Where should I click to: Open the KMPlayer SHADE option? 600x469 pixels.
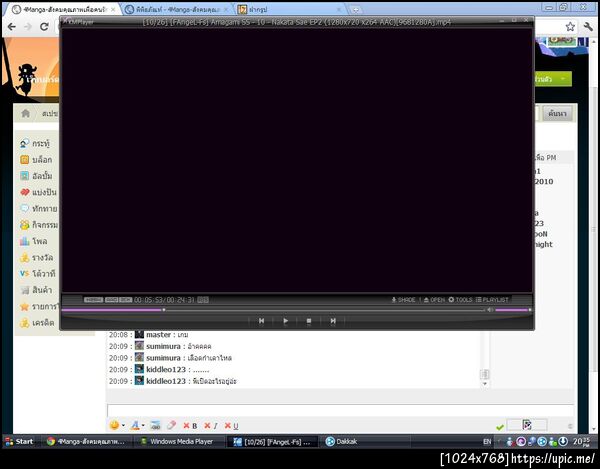click(x=403, y=300)
